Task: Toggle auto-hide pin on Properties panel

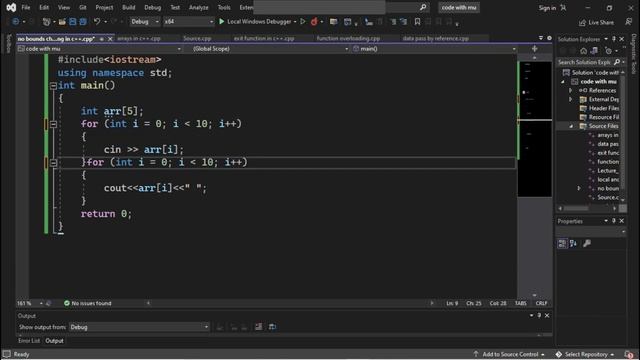Action: 613,221
